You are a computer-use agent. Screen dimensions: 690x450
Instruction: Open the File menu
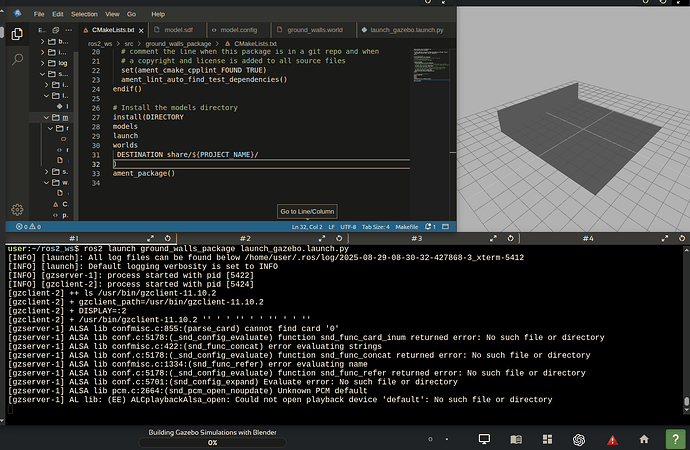click(39, 16)
